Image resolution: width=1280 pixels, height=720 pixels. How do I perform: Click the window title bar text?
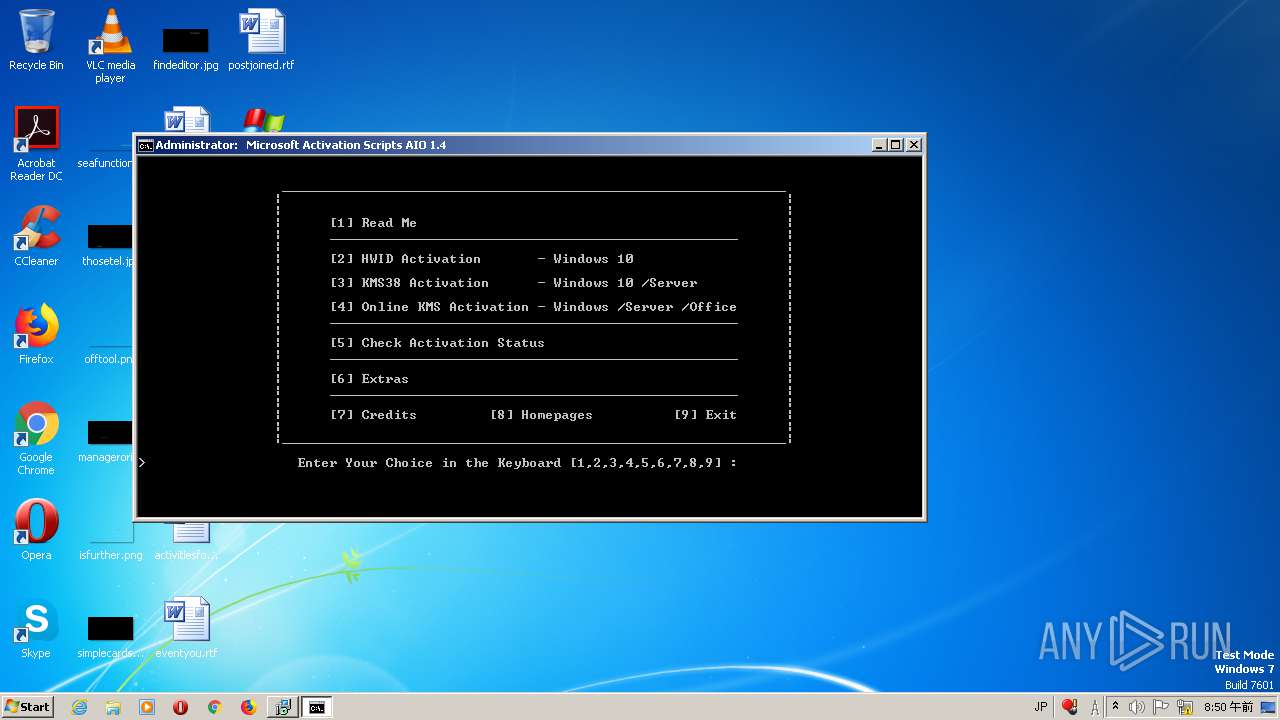[x=301, y=145]
